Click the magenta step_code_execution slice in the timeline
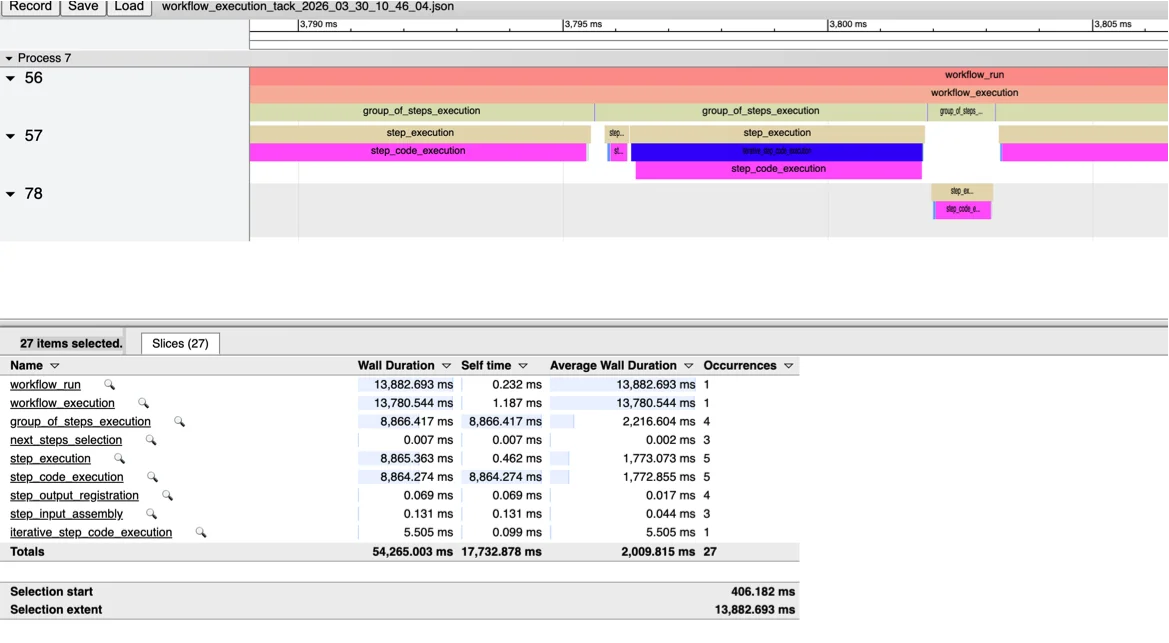 (x=417, y=150)
